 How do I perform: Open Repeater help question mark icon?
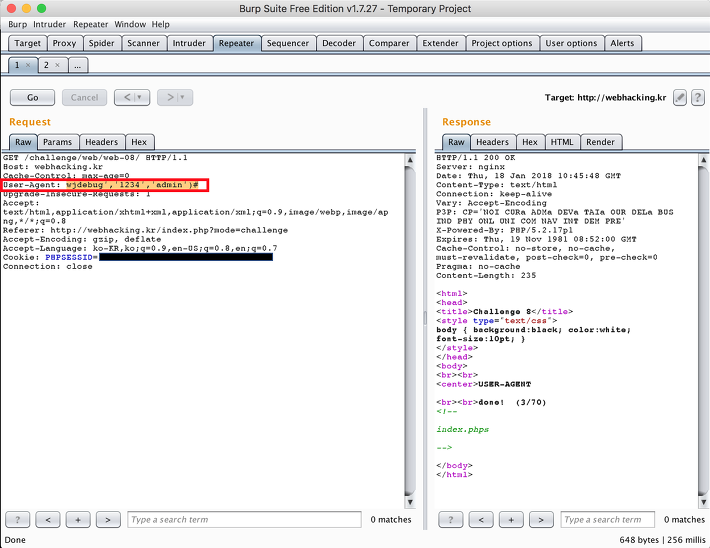pos(698,97)
